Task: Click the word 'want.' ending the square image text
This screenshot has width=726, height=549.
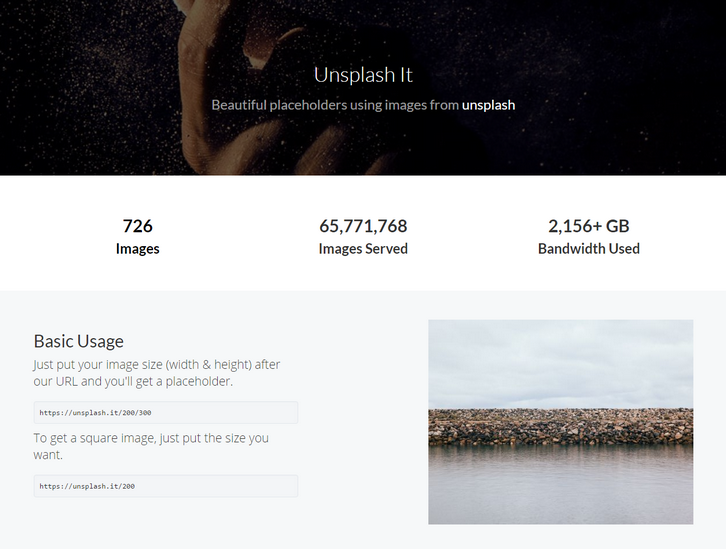Action: tap(49, 455)
